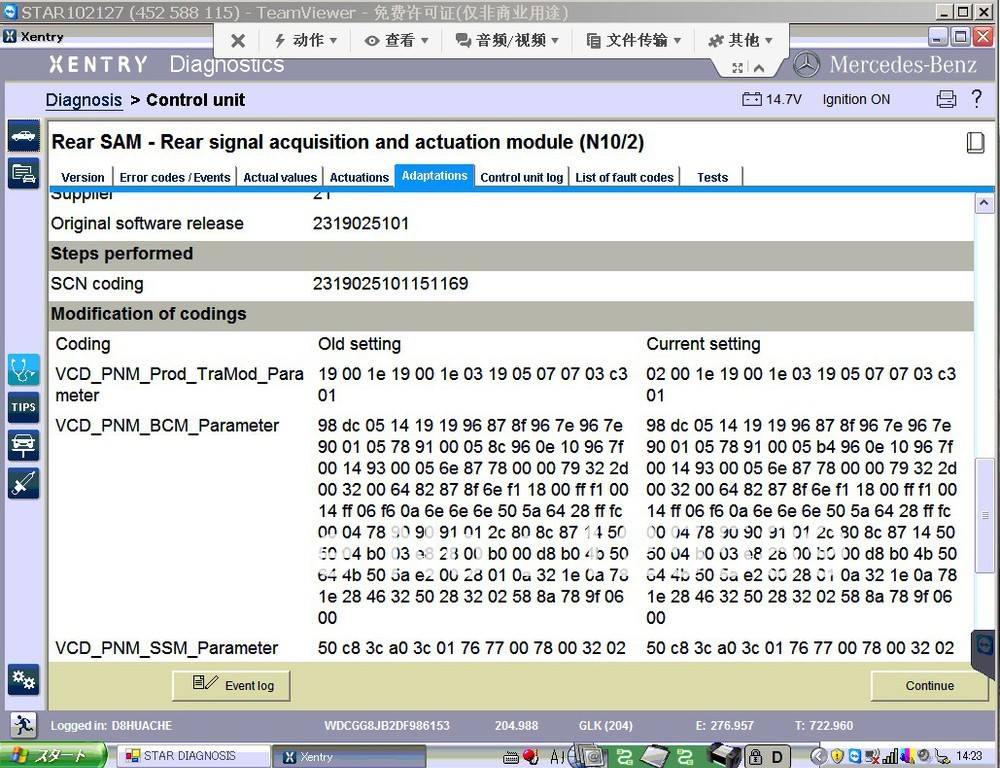The image size is (1000, 768).
Task: Click the VIN WDCGG8JB2DF986153 in status bar
Action: click(x=386, y=725)
